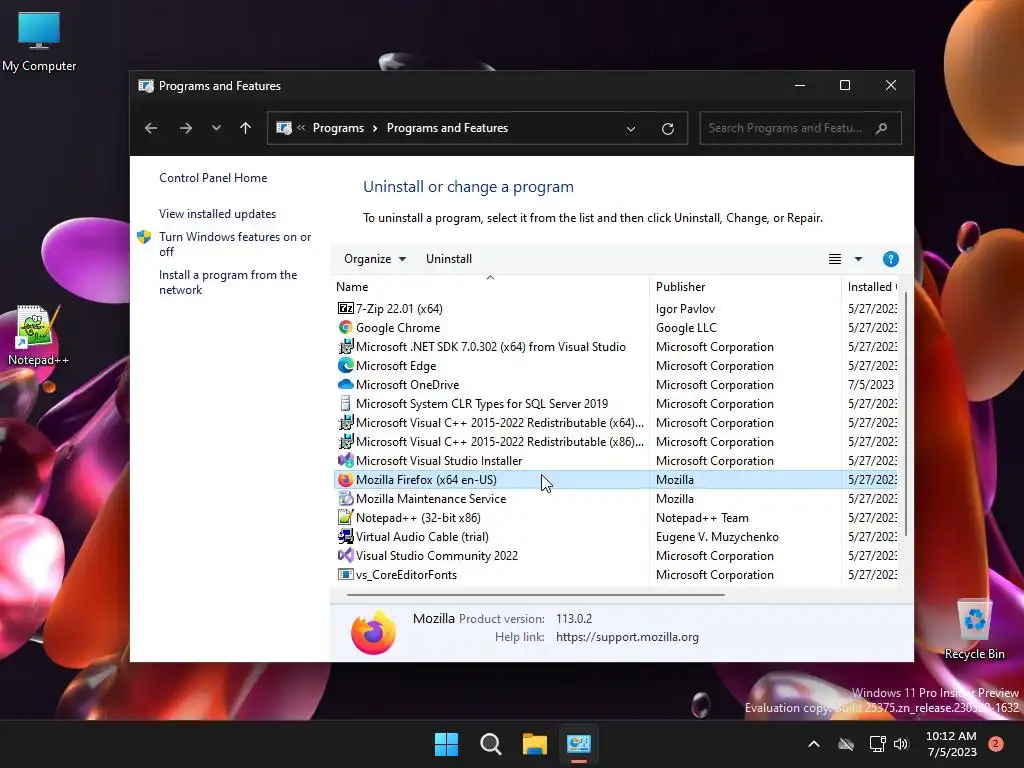Go up one level with up arrow
The height and width of the screenshot is (768, 1024).
[246, 128]
